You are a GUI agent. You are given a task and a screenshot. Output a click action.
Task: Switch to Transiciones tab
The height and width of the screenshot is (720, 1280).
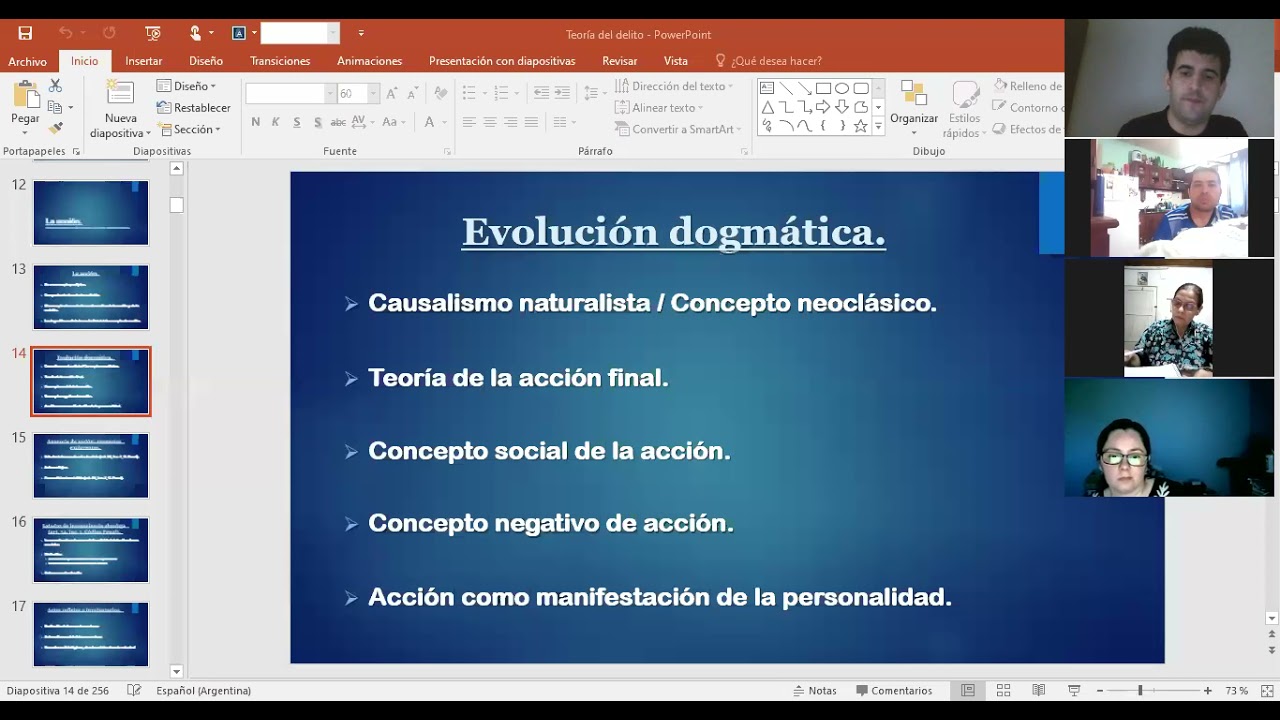(x=280, y=61)
